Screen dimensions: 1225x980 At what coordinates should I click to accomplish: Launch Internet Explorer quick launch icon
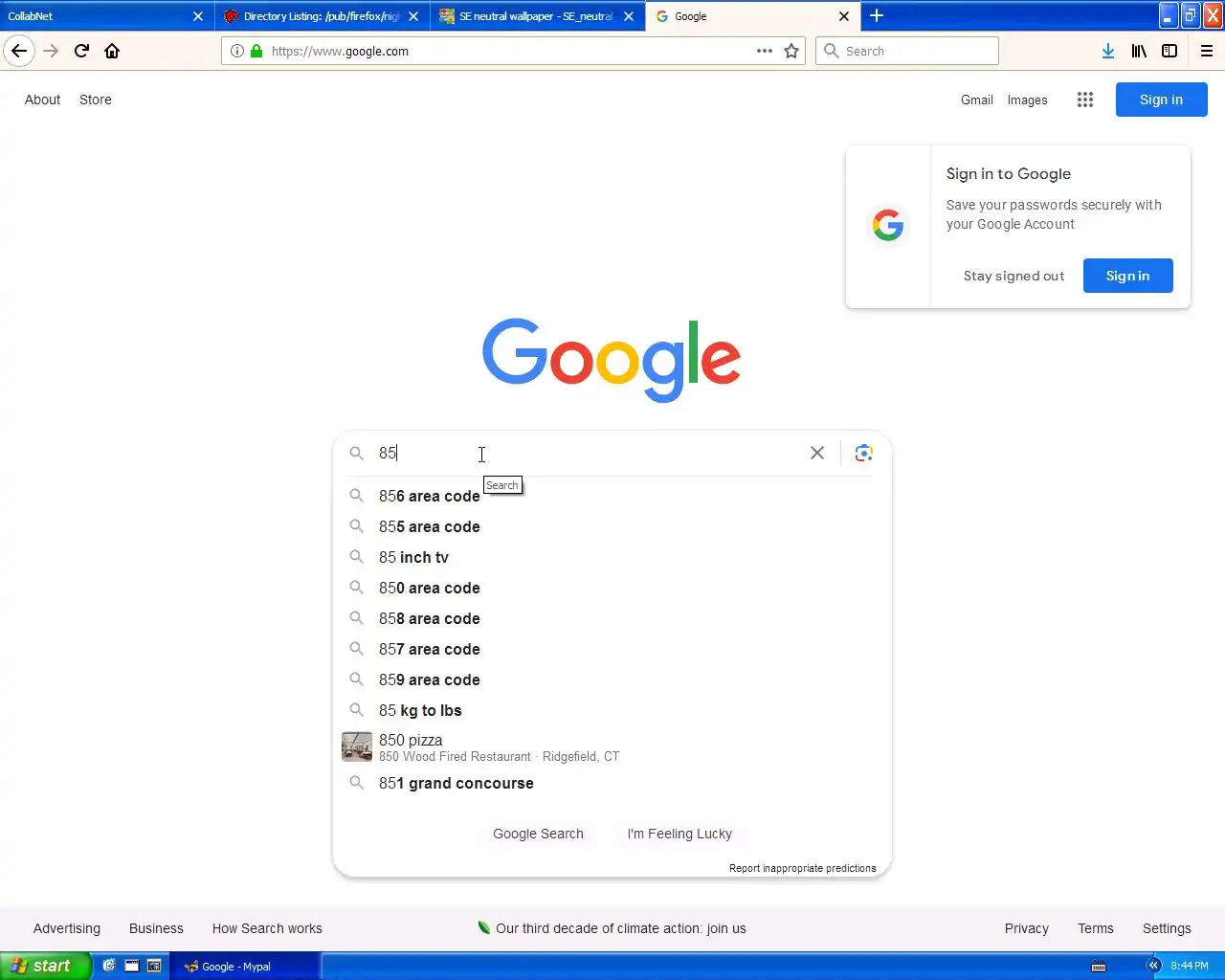coord(109,966)
